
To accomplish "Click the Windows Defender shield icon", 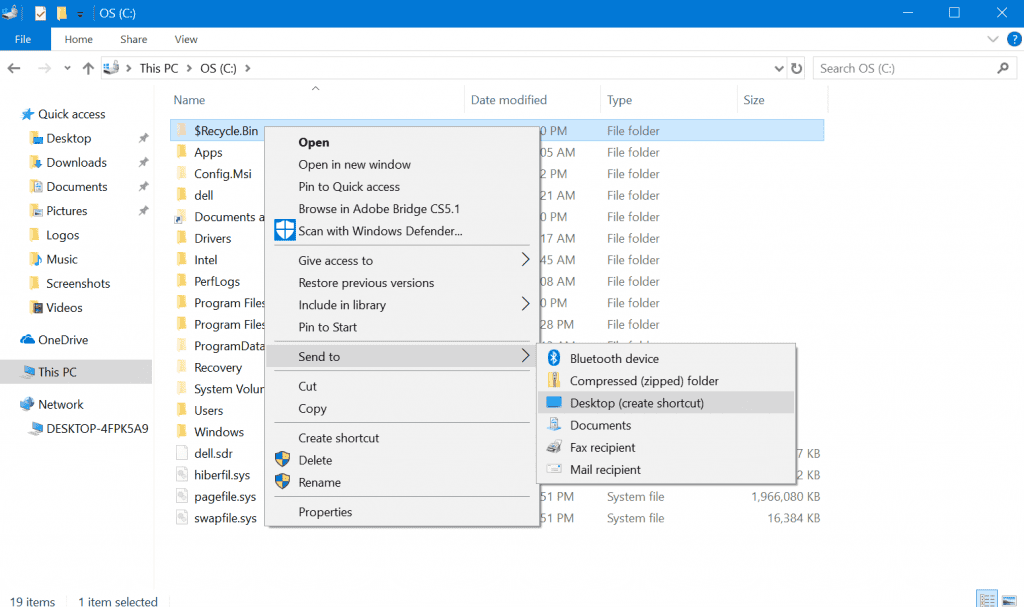I will [285, 230].
